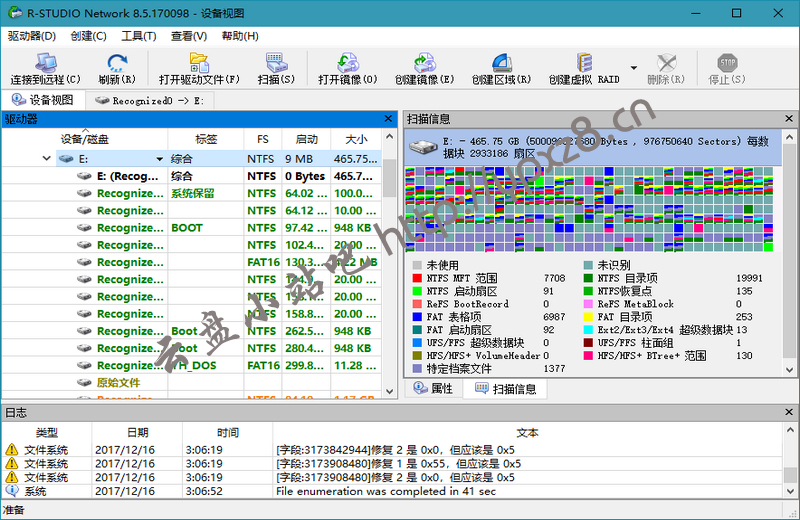Click the warning icon of first log row

click(x=12, y=450)
